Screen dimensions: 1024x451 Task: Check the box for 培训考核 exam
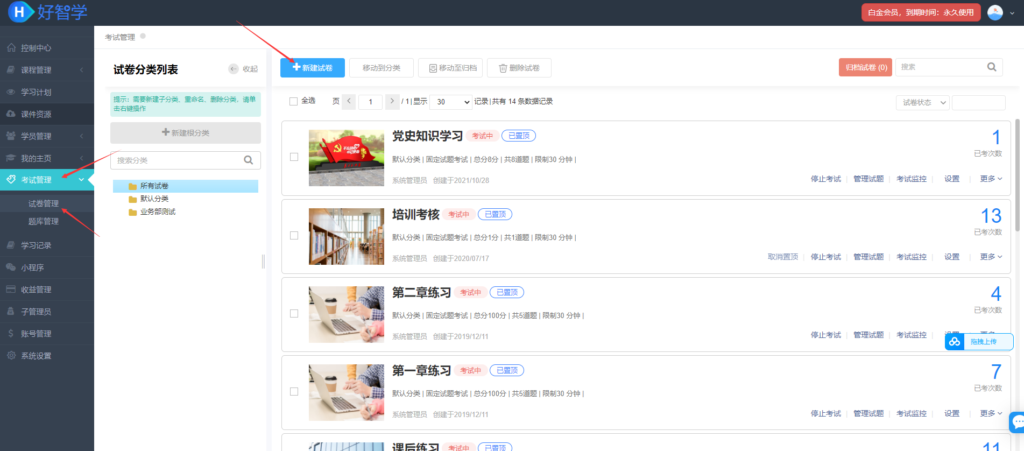point(293,235)
